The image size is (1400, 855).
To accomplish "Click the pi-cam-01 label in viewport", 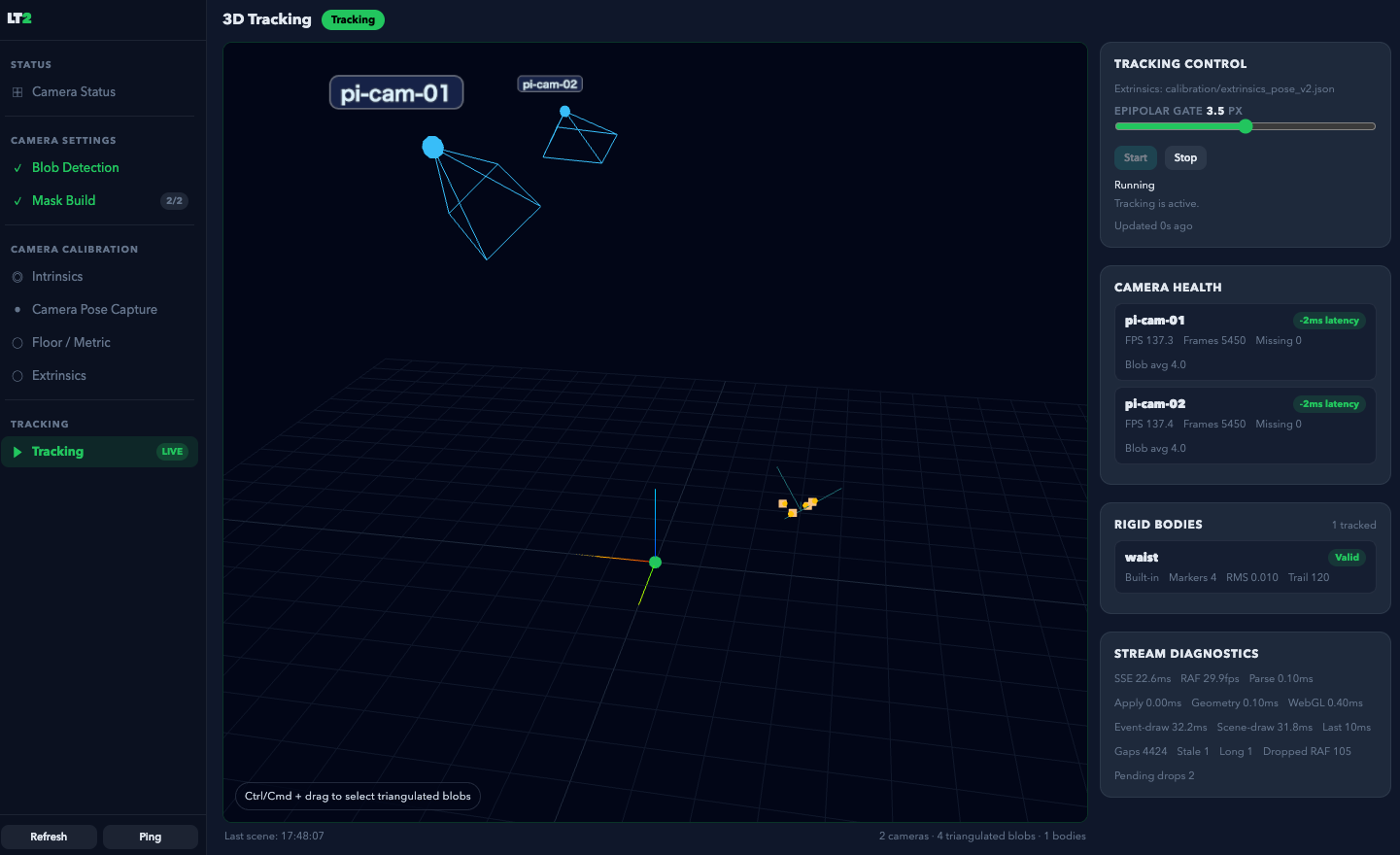I will (396, 93).
